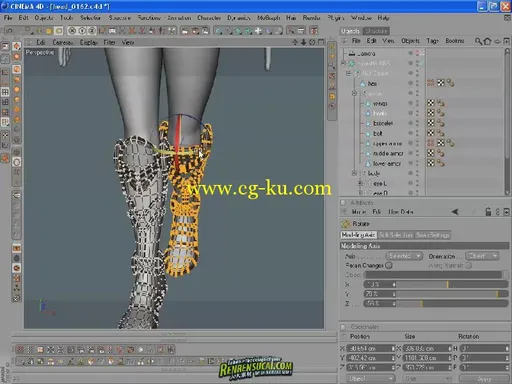512x384 pixels.
Task: Click first red icon in bottom toolbar
Action: (x=20, y=350)
